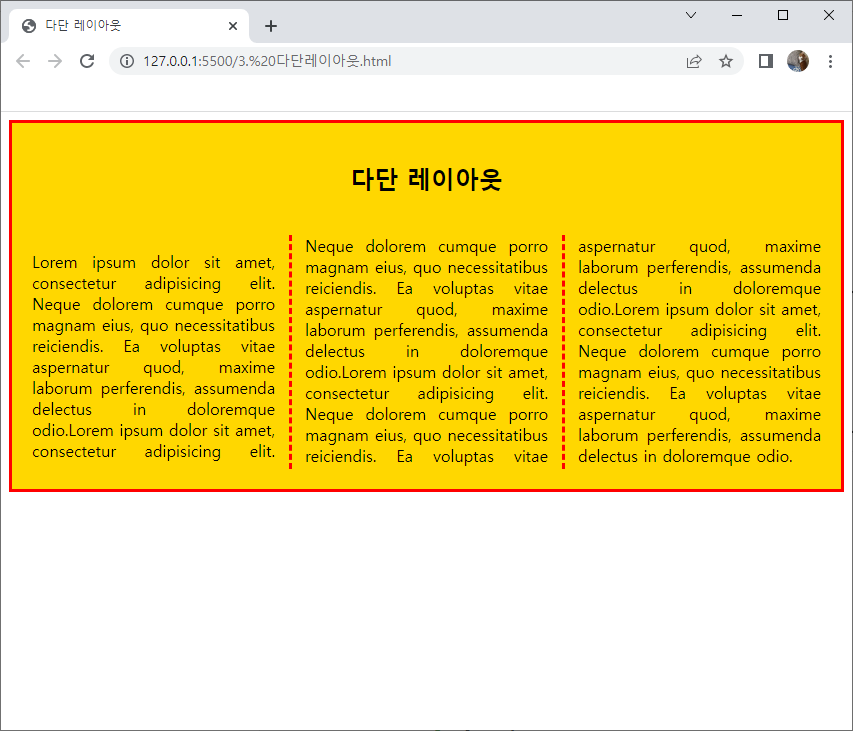Select the 다단 레이아웃 tab
Viewport: 853px width, 731px height.
pos(129,26)
